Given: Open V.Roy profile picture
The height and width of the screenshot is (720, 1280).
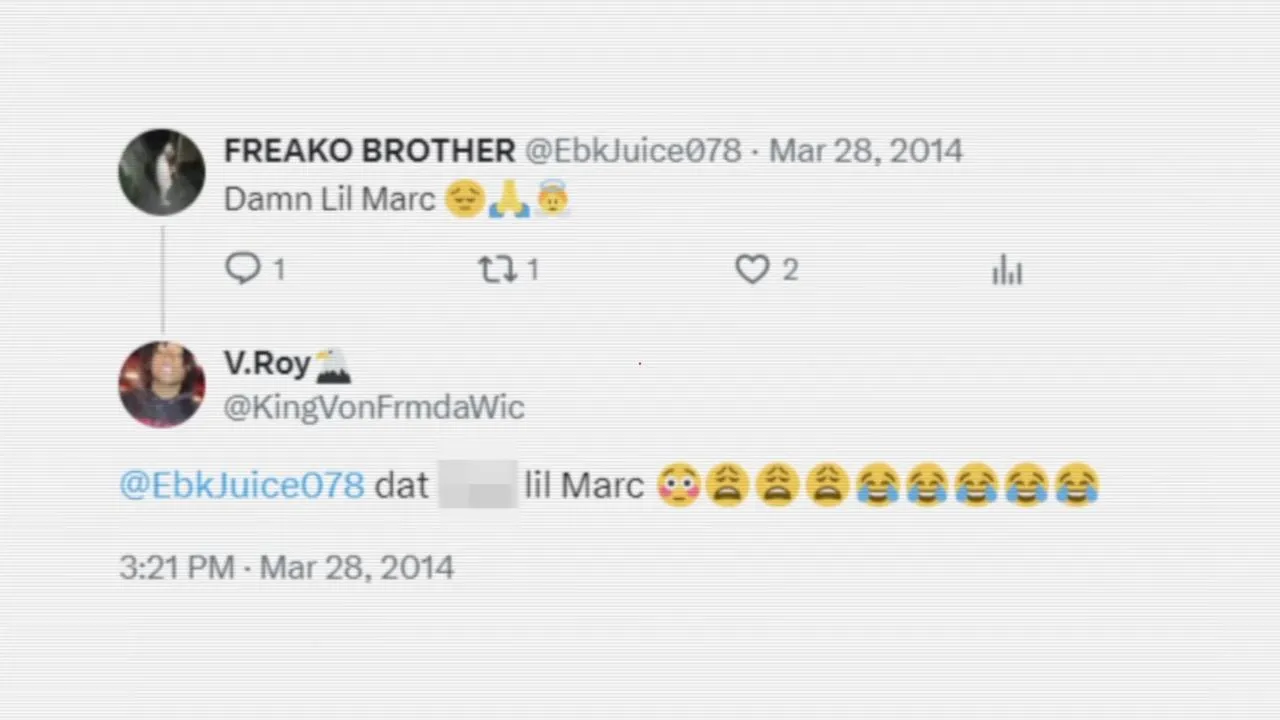Looking at the screenshot, I should 162,384.
